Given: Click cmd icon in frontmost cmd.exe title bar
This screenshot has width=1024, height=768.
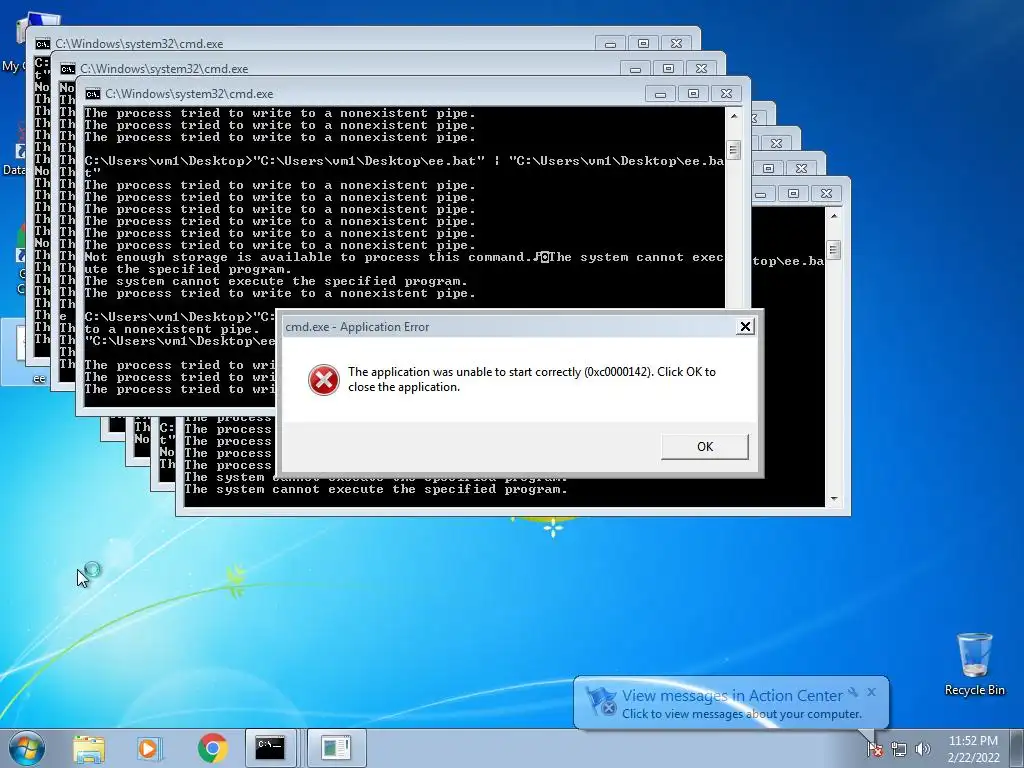Looking at the screenshot, I should click(x=93, y=94).
